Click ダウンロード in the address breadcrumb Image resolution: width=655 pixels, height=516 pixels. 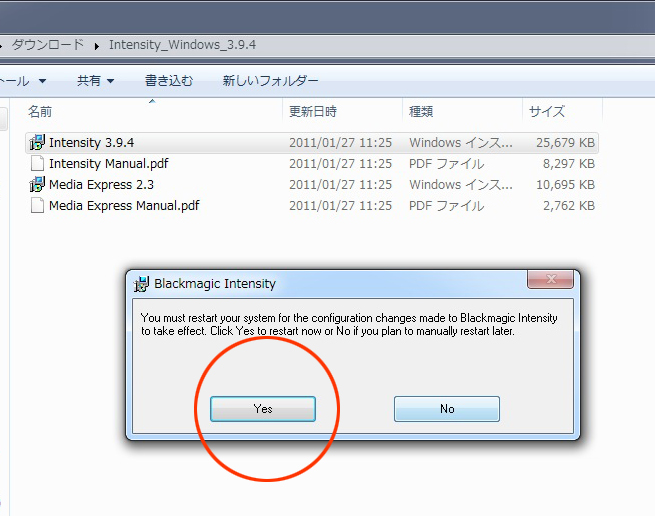point(48,44)
